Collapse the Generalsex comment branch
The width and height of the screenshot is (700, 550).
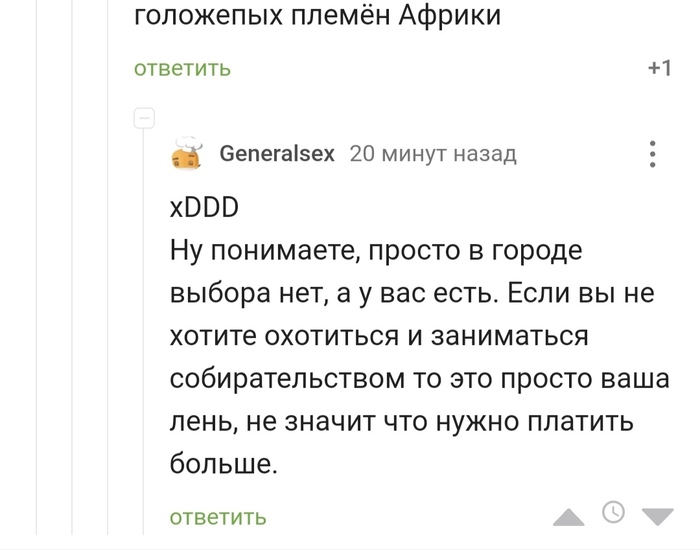tap(143, 118)
